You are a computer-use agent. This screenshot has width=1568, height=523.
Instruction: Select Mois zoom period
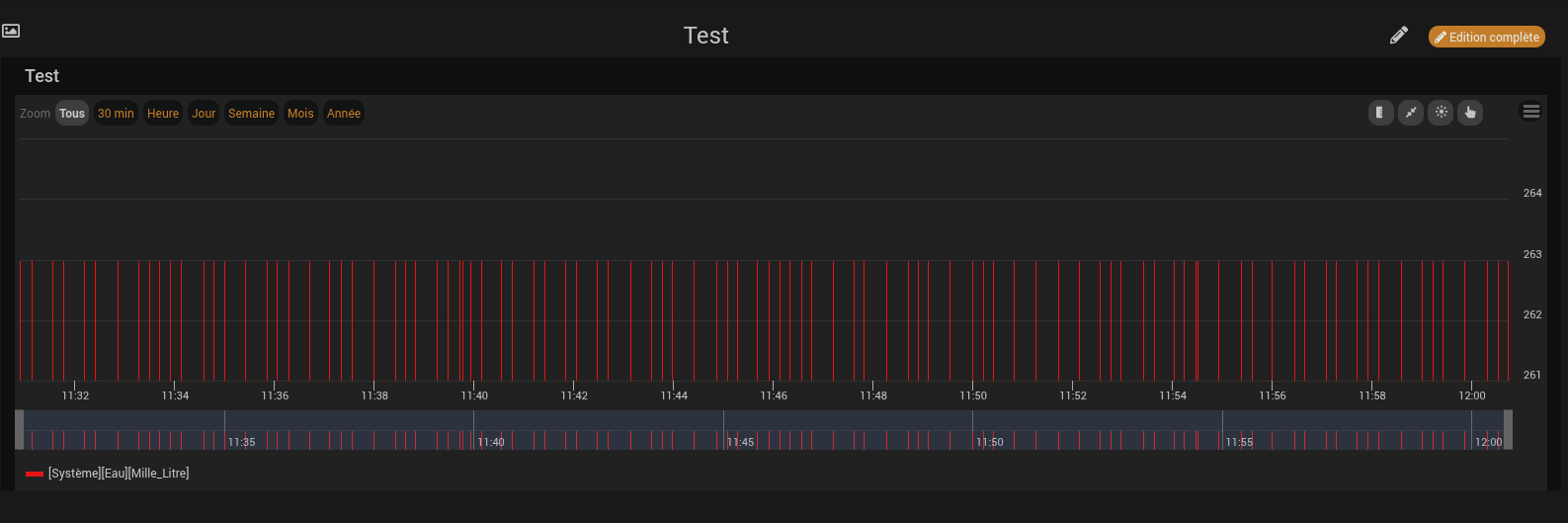pyautogui.click(x=300, y=114)
